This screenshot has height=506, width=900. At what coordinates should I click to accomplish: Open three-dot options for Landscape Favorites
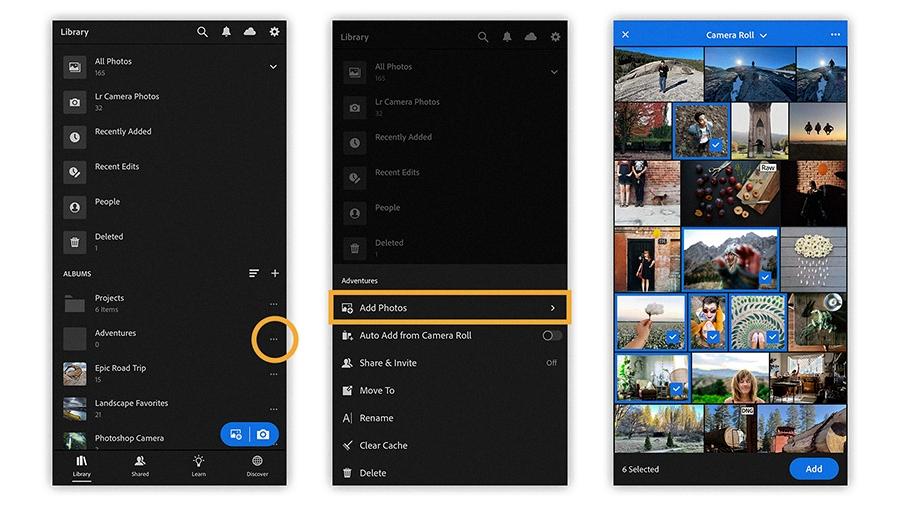[274, 409]
